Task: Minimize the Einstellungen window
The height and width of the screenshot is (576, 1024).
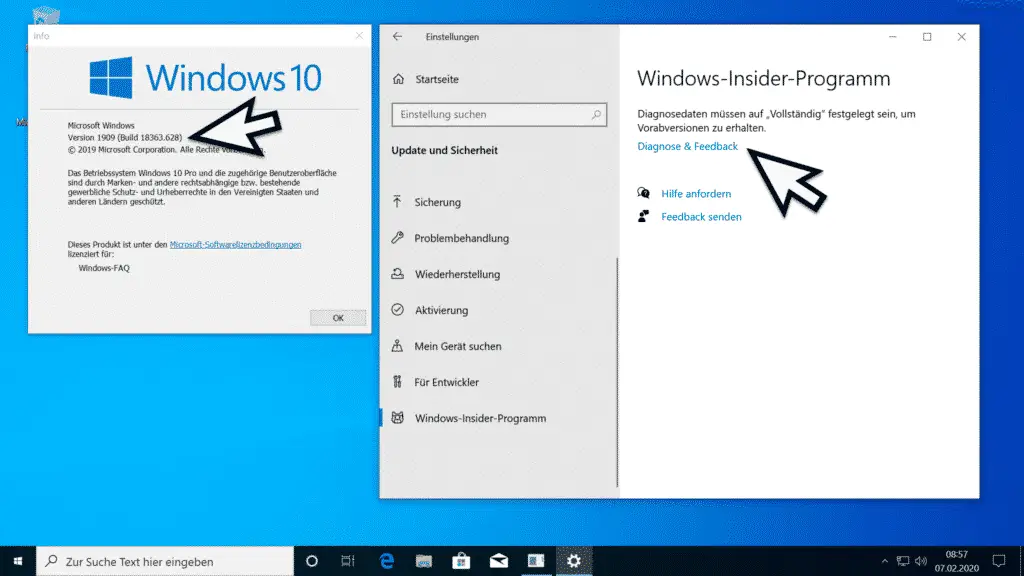Action: 892,37
